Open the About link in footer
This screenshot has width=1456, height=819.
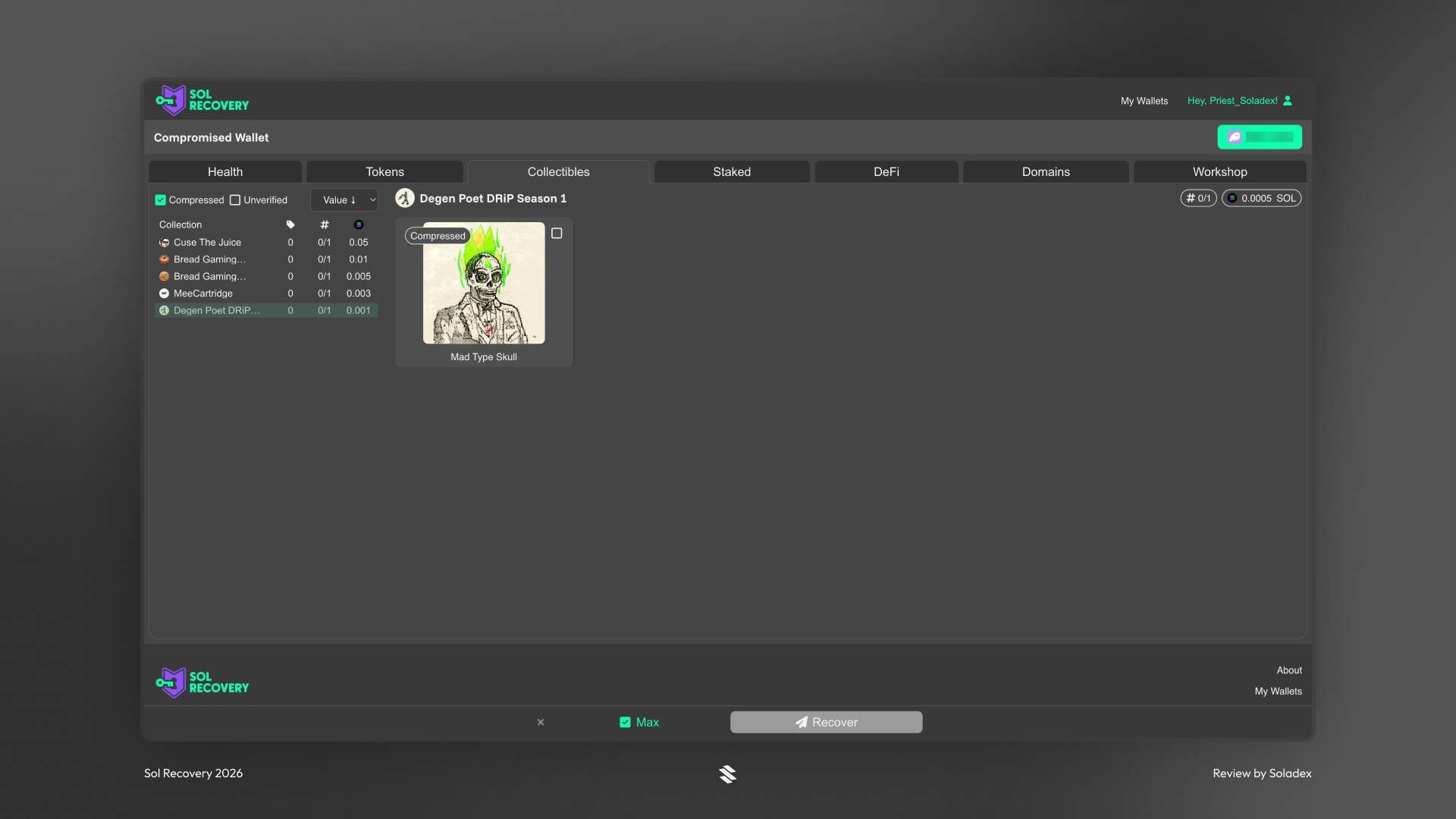[1289, 670]
